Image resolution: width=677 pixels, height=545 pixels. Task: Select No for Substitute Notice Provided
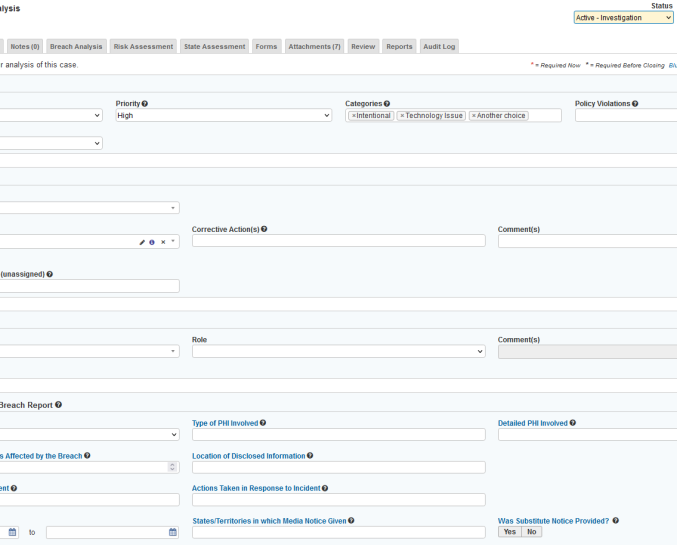(531, 532)
